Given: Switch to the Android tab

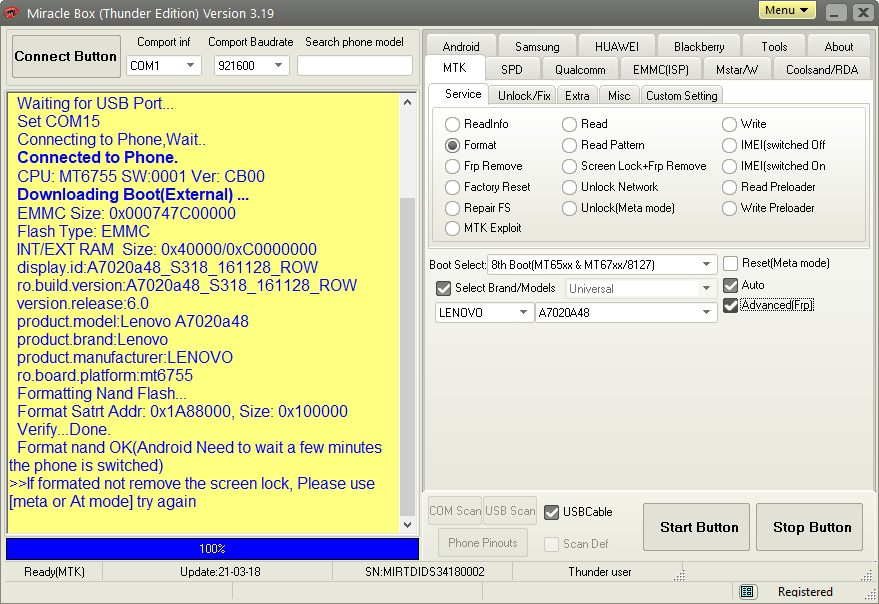Looking at the screenshot, I should click(461, 47).
